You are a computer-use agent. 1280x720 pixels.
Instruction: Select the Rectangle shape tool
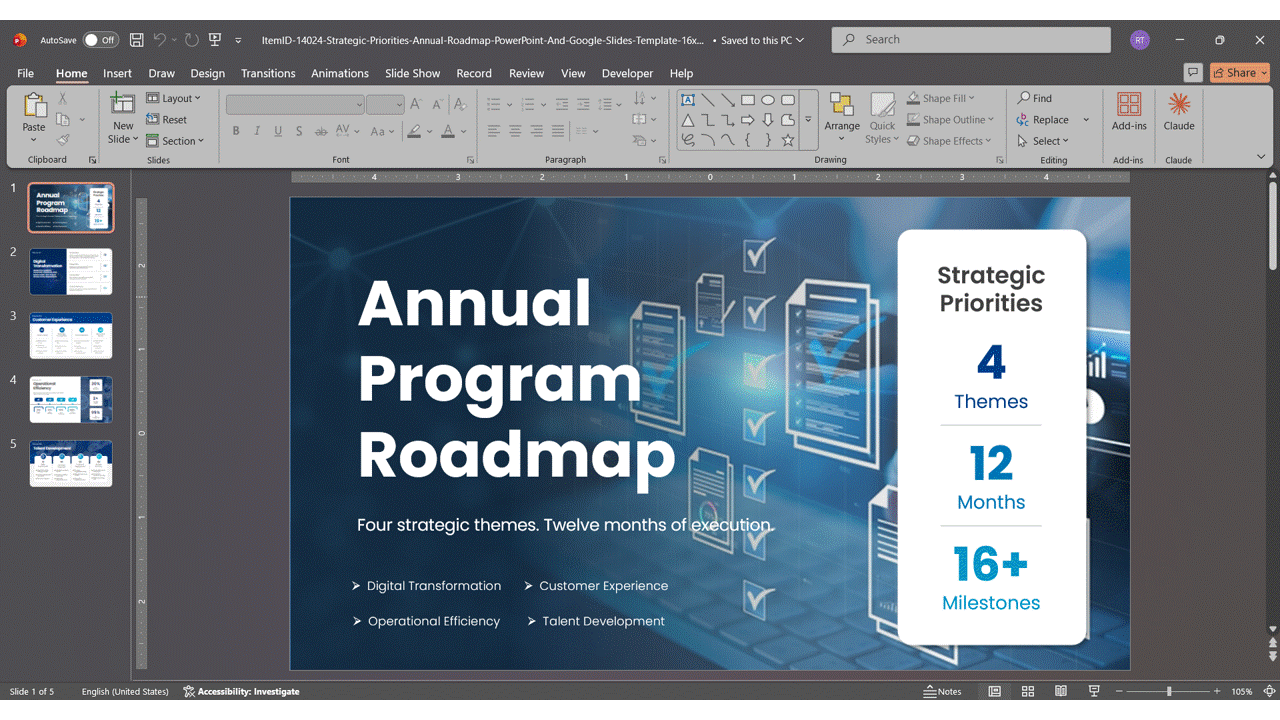click(748, 100)
